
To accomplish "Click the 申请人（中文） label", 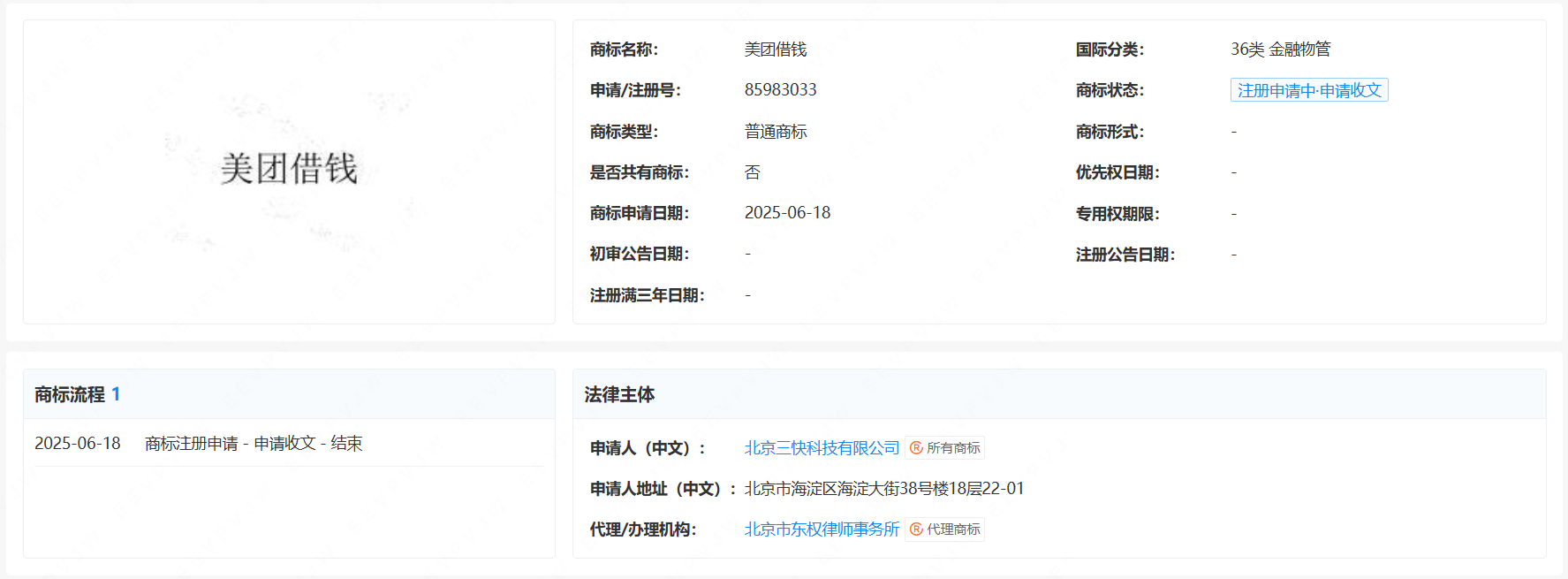I will (x=648, y=448).
